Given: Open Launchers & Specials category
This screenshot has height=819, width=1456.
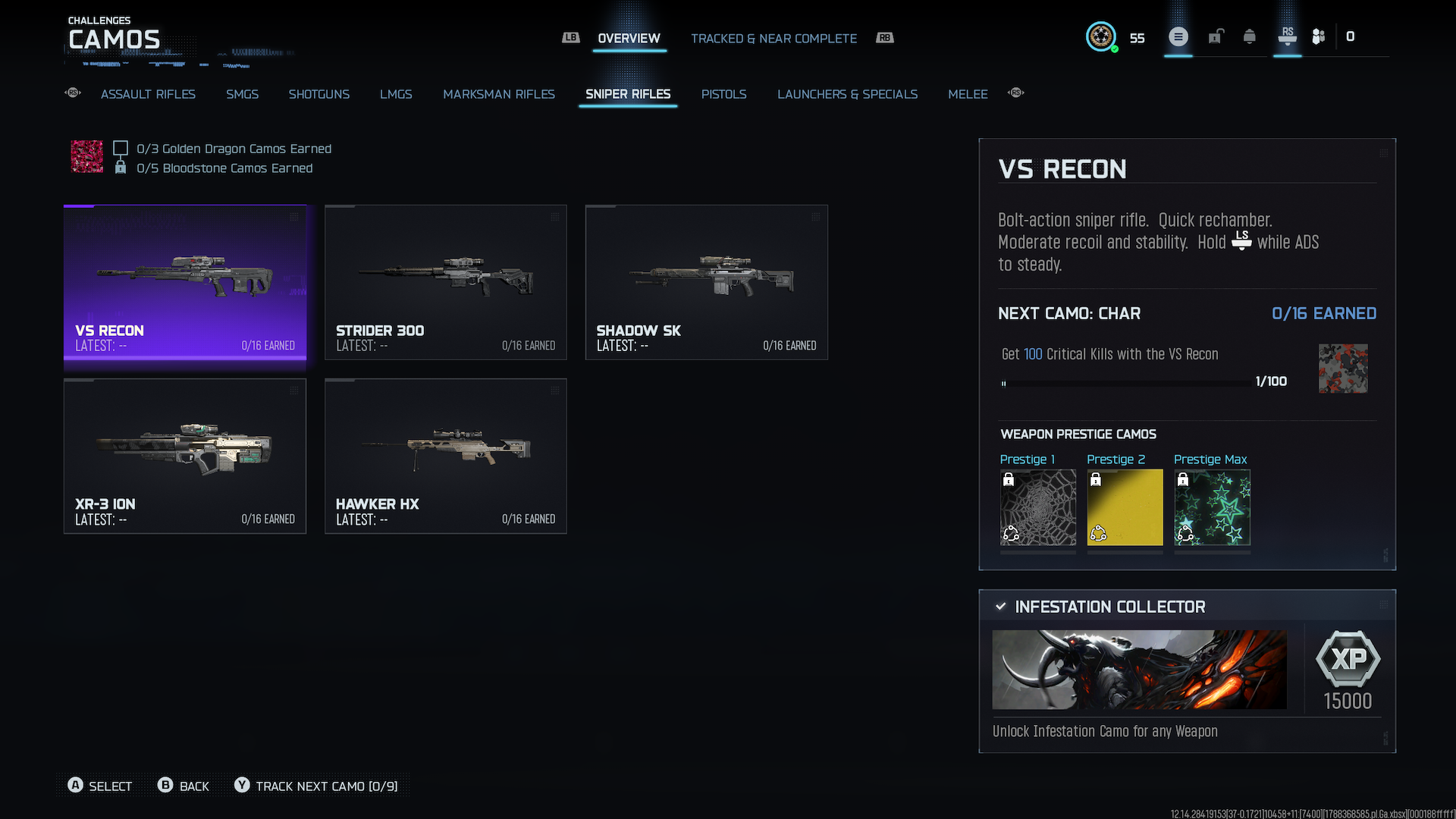Looking at the screenshot, I should (847, 94).
